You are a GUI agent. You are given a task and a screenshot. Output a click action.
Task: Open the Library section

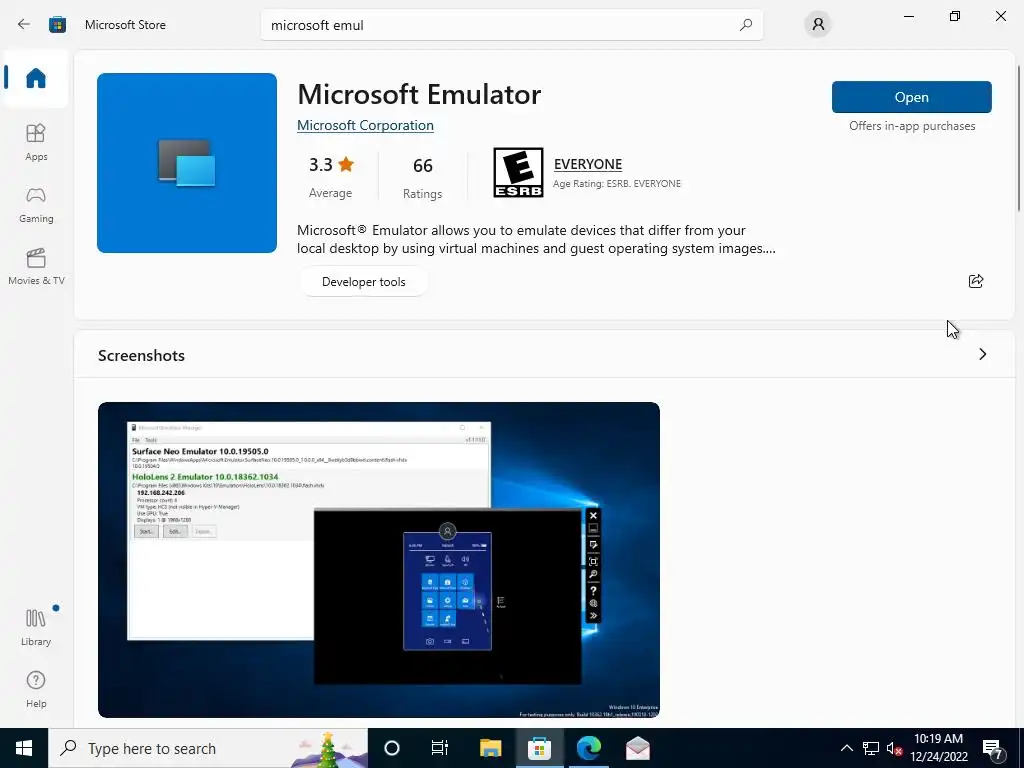(36, 627)
